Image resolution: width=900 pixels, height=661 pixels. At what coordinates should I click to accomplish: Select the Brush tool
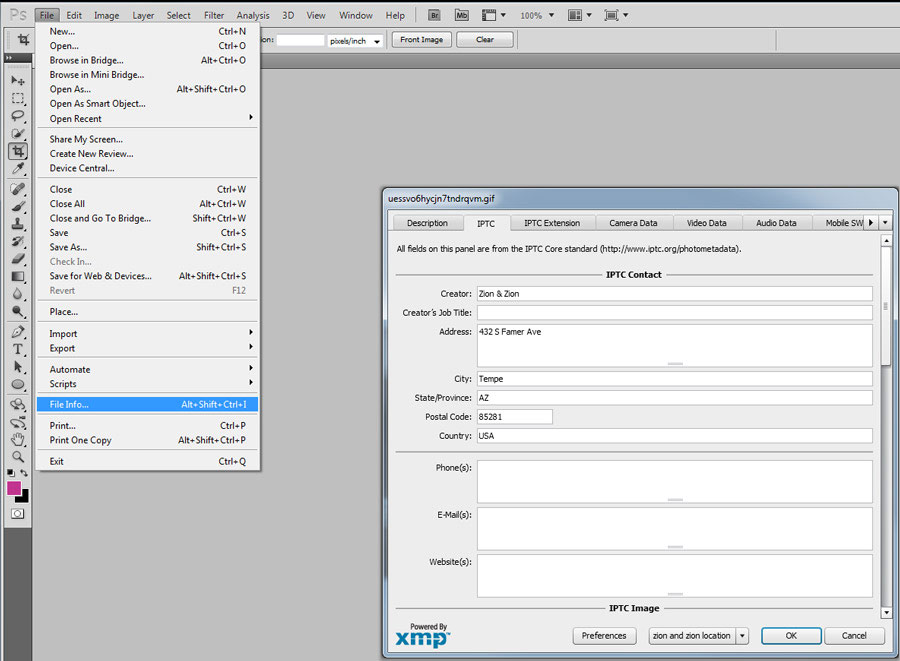(x=18, y=206)
